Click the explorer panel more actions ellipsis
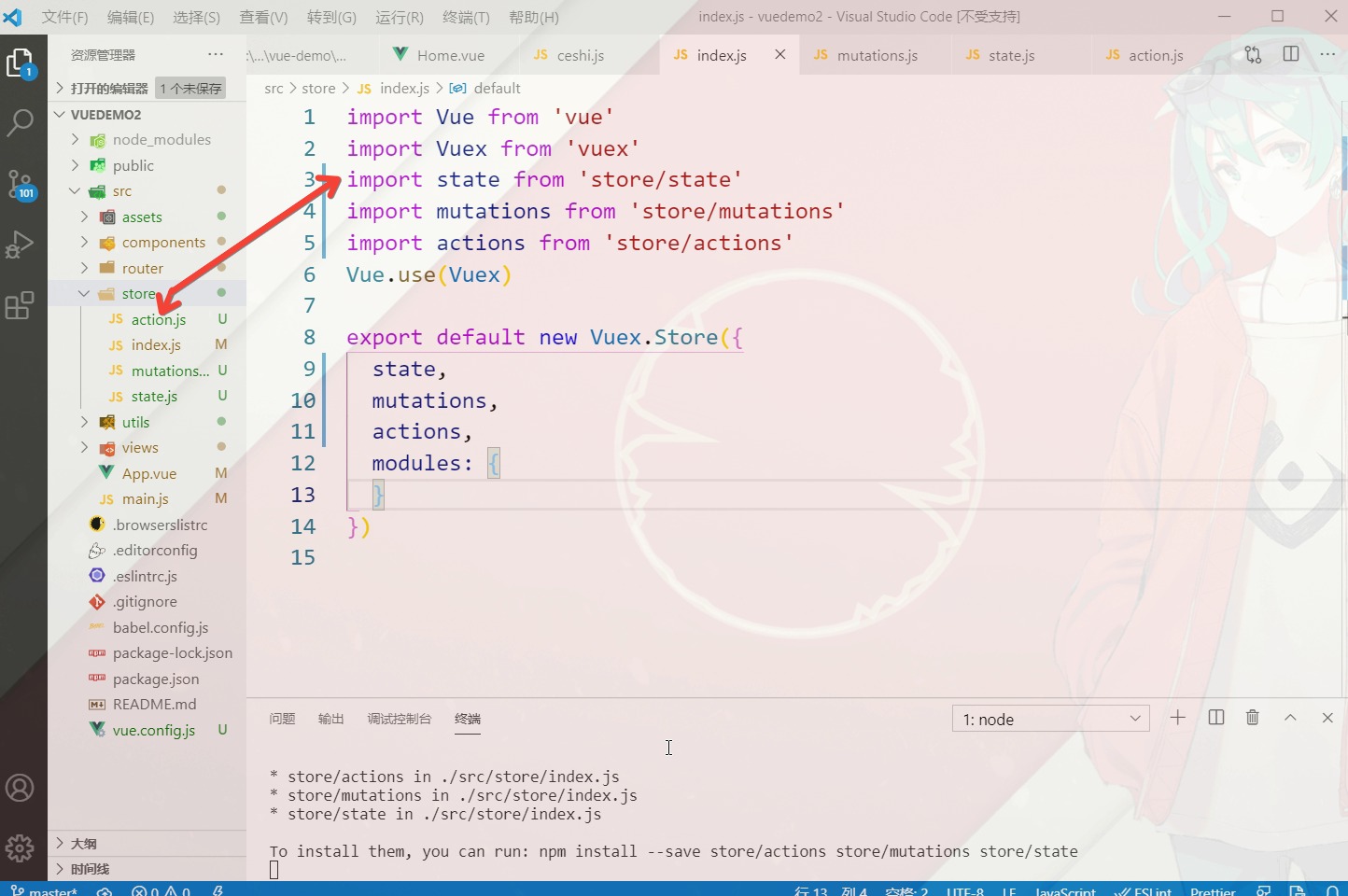The image size is (1348, 896). [x=216, y=54]
